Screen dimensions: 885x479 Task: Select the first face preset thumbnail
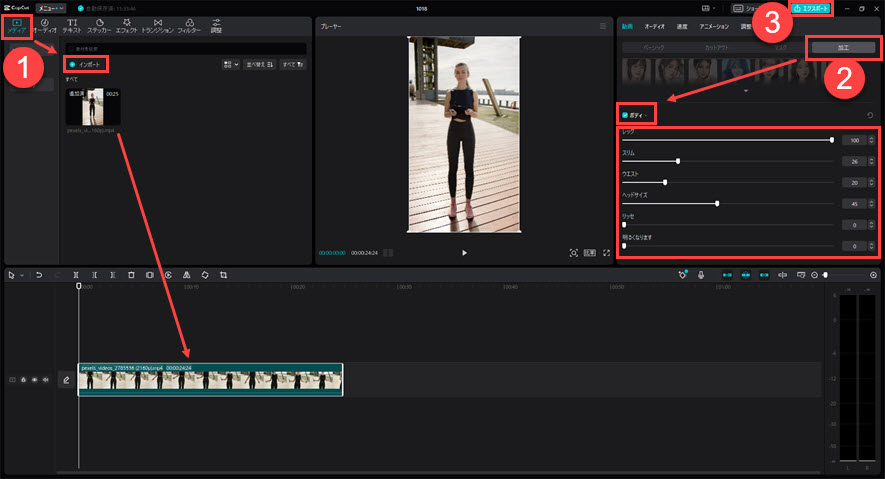[x=637, y=72]
